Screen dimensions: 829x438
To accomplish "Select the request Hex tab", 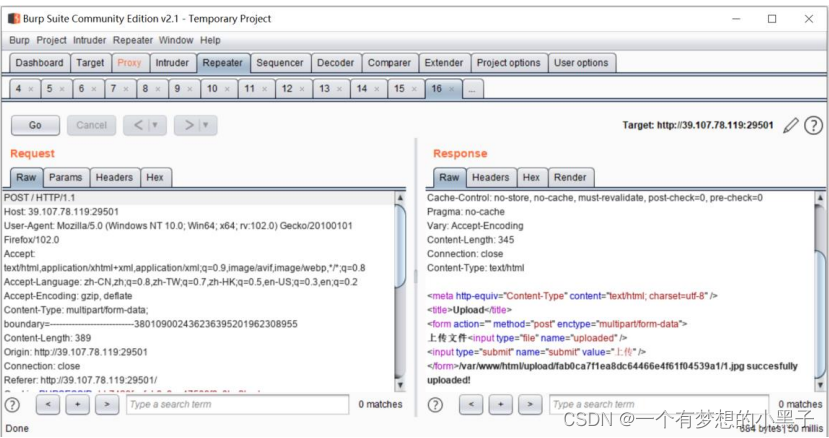I will (155, 178).
